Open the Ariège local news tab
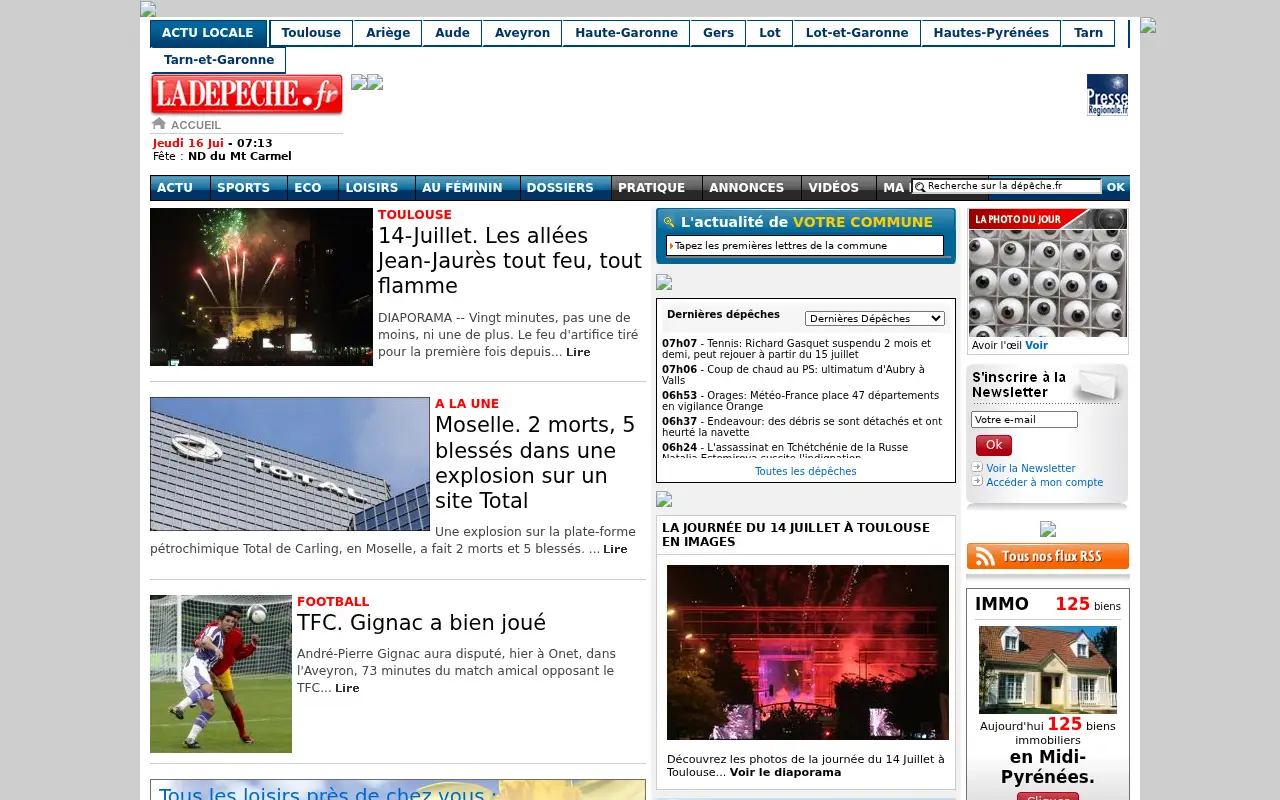The height and width of the screenshot is (800, 1280). 388,33
